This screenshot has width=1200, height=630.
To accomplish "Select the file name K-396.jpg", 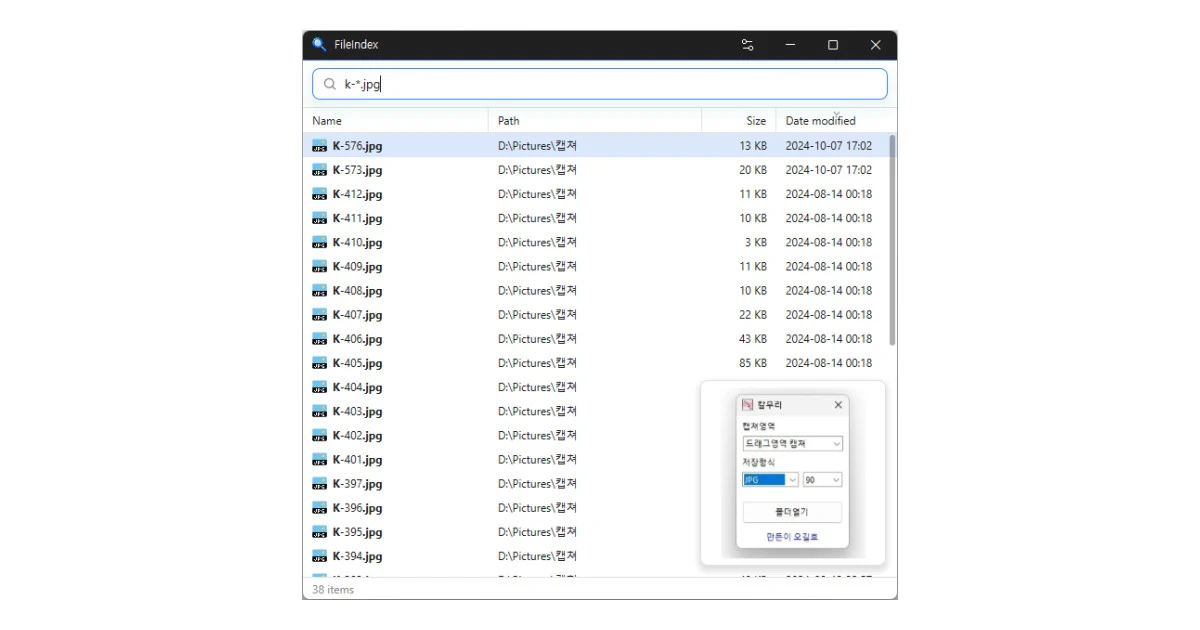I will point(357,508).
